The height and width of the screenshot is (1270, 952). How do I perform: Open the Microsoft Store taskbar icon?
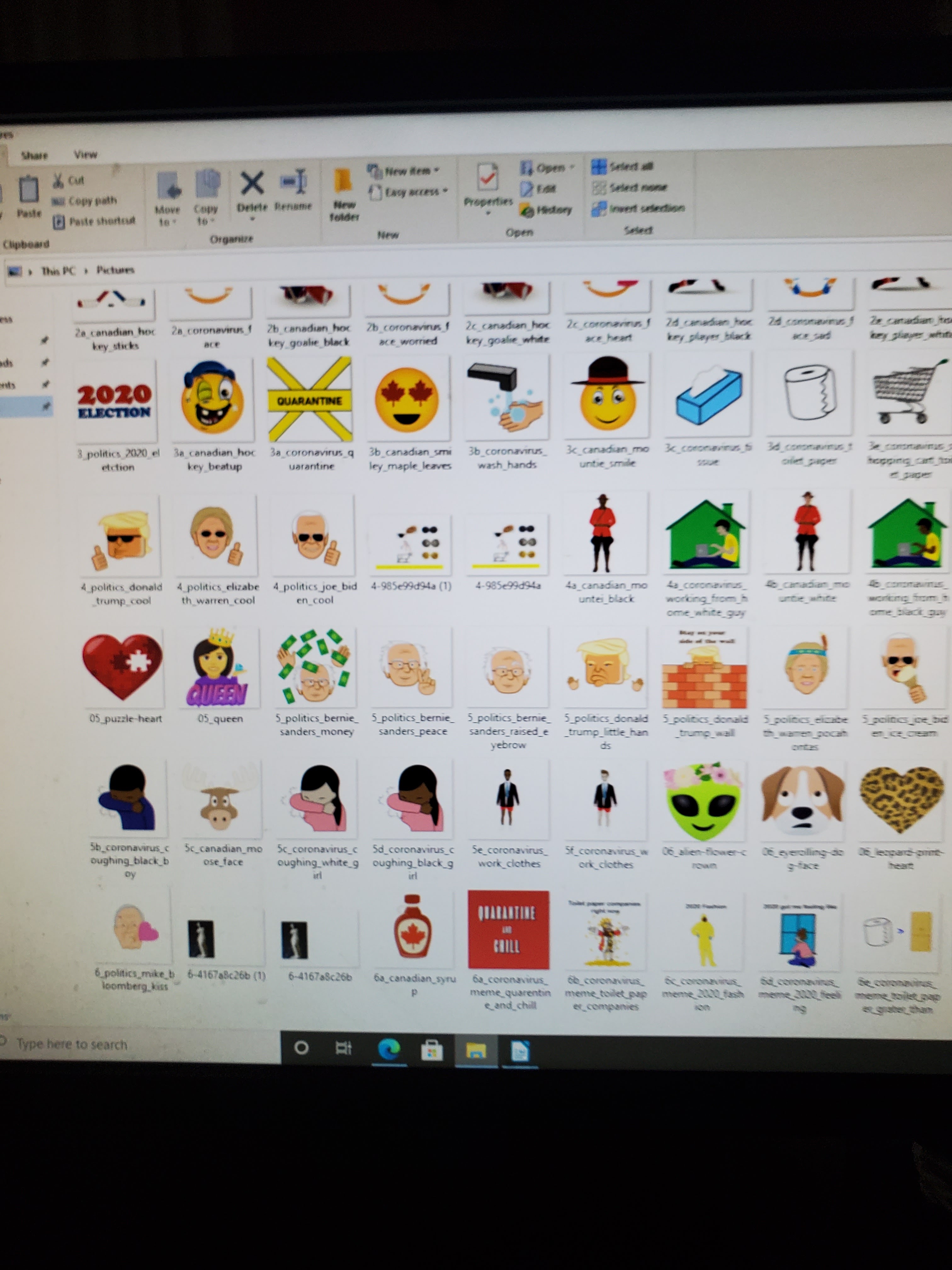tap(432, 1051)
